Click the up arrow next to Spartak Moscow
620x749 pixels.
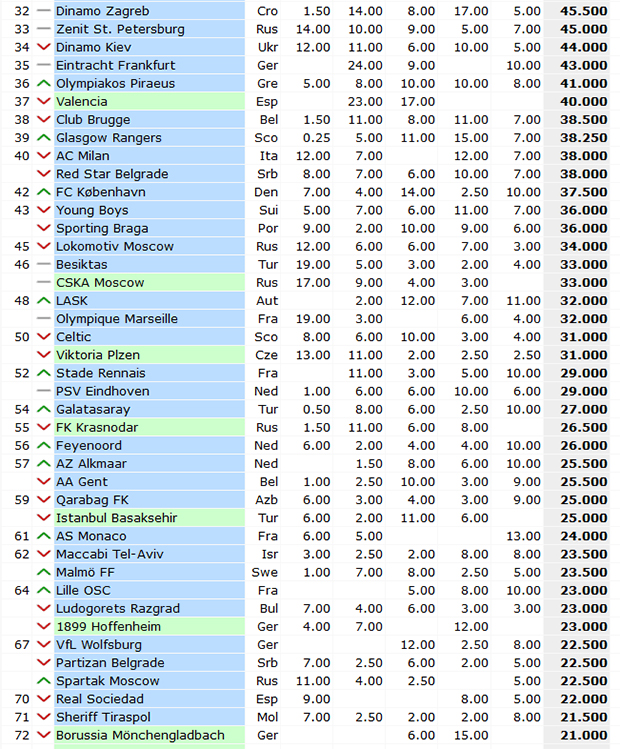tap(43, 681)
